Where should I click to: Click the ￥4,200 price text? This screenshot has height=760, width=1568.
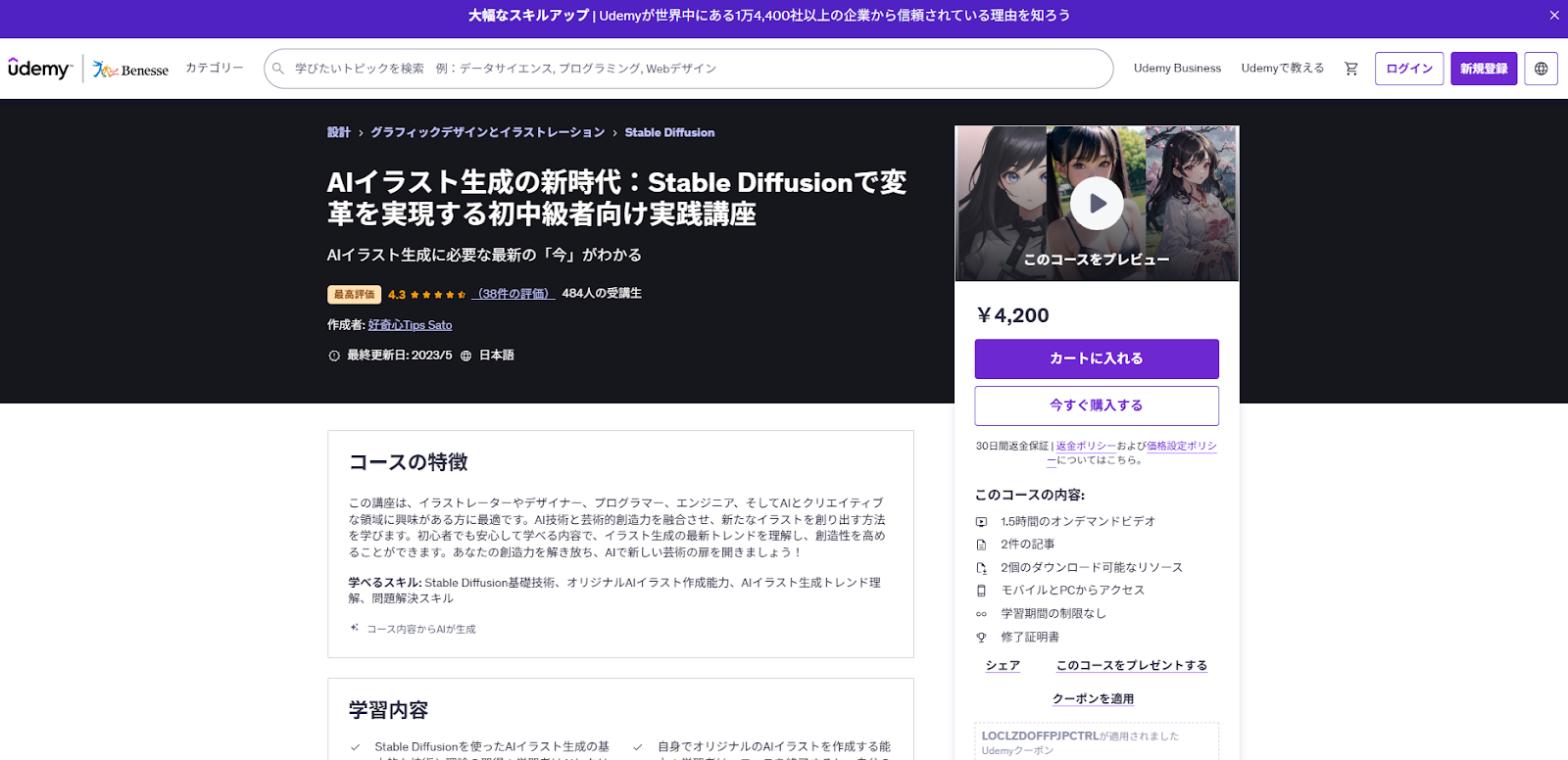(1012, 315)
